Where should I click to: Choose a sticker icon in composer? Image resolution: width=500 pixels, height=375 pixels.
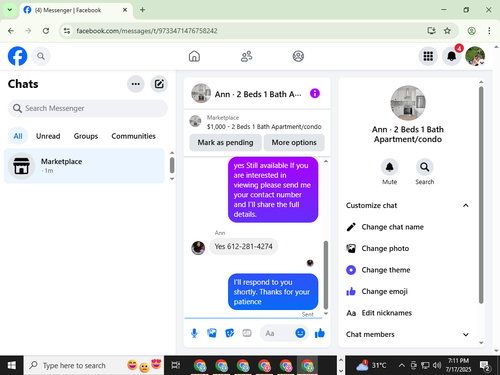[x=229, y=333]
